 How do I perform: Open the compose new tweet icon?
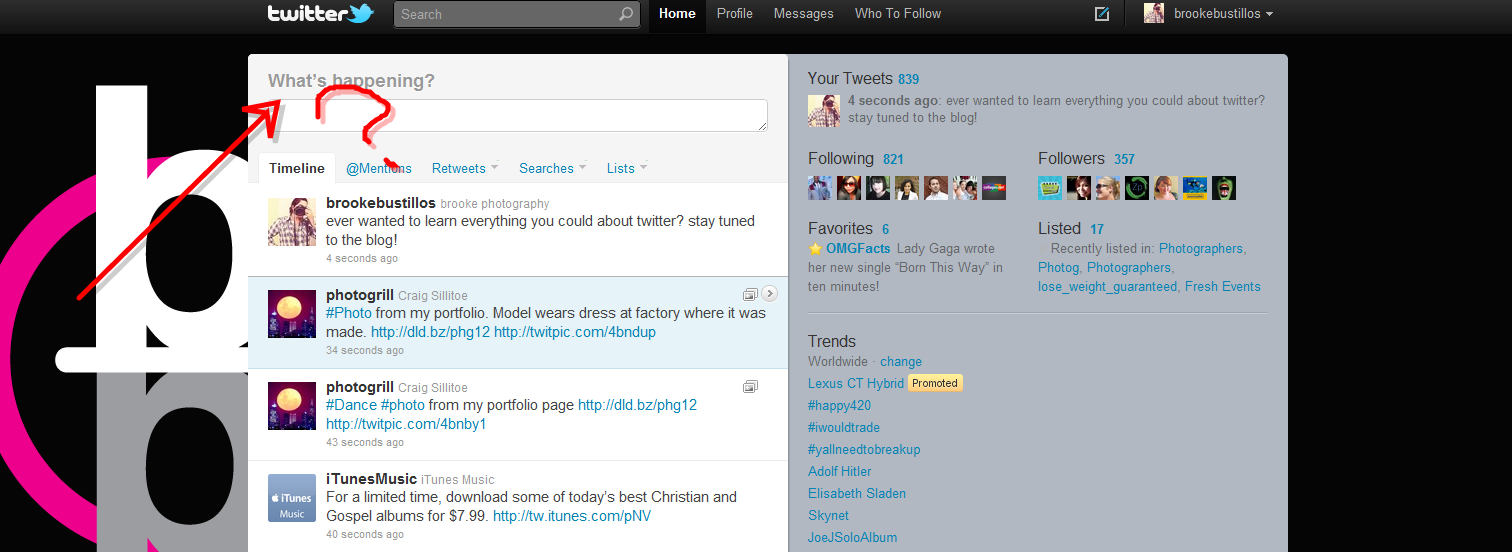point(1102,14)
